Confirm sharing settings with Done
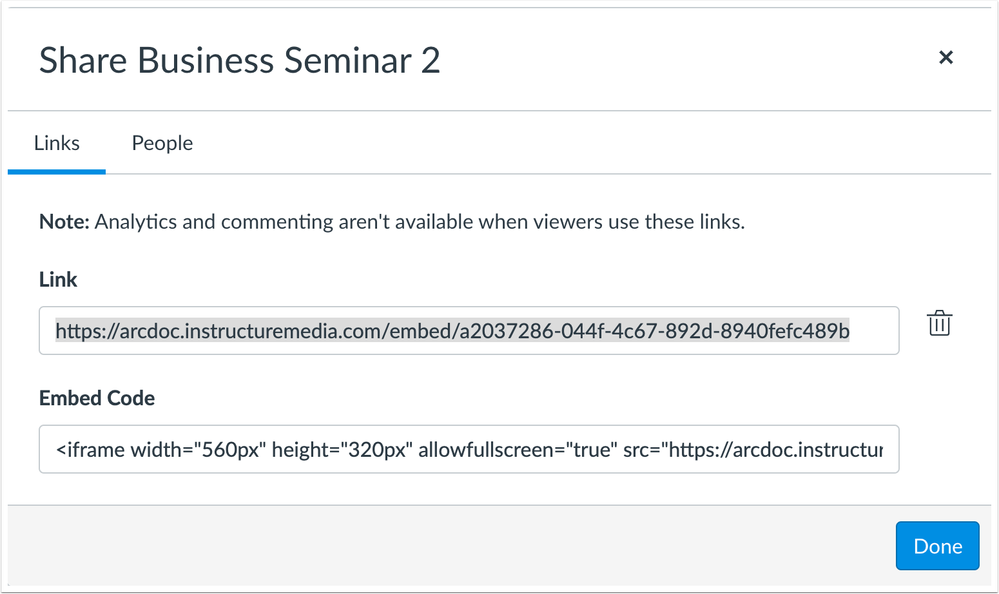Viewport: 999px width, 594px height. click(x=936, y=545)
